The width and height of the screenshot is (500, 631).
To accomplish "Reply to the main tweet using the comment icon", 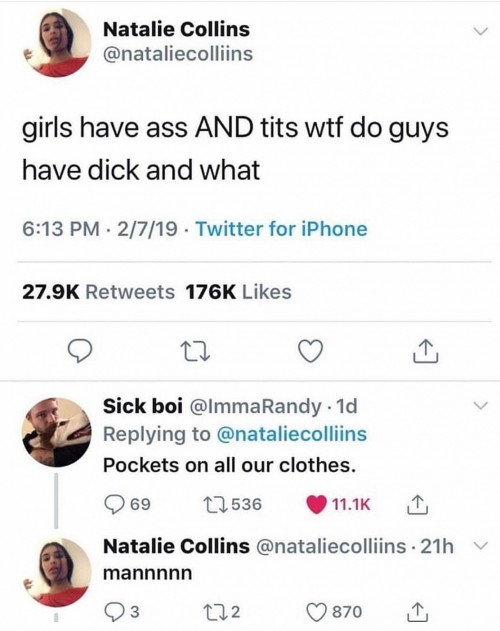I will pyautogui.click(x=79, y=351).
